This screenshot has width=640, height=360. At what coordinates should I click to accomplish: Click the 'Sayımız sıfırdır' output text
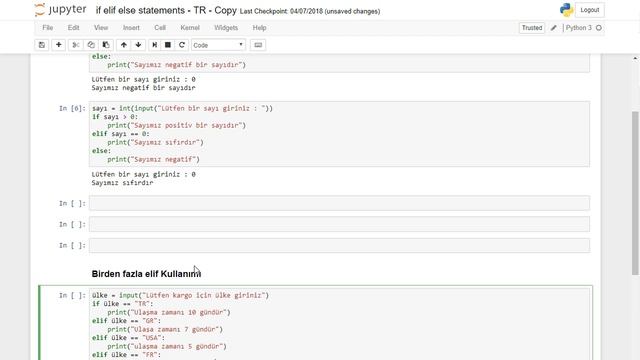click(x=122, y=183)
